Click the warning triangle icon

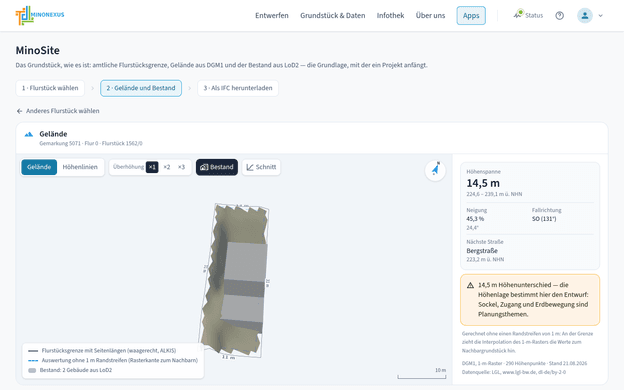pos(470,285)
